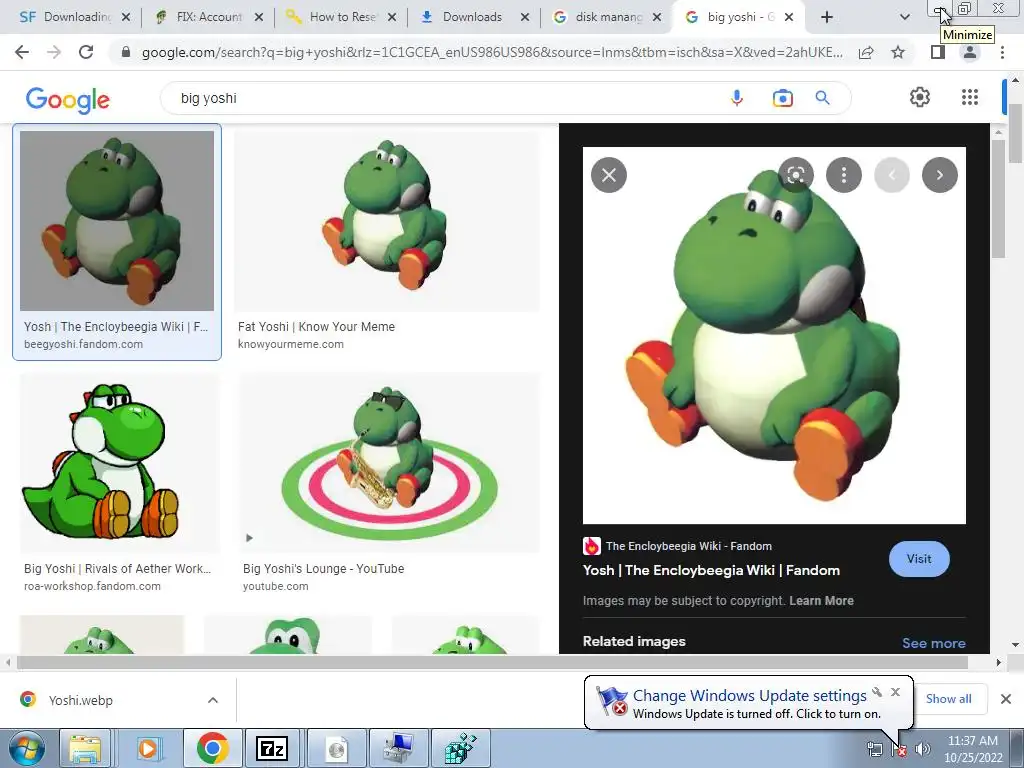Click the horizontal scrollbar of the page
This screenshot has width=1024, height=768.
click(x=492, y=662)
